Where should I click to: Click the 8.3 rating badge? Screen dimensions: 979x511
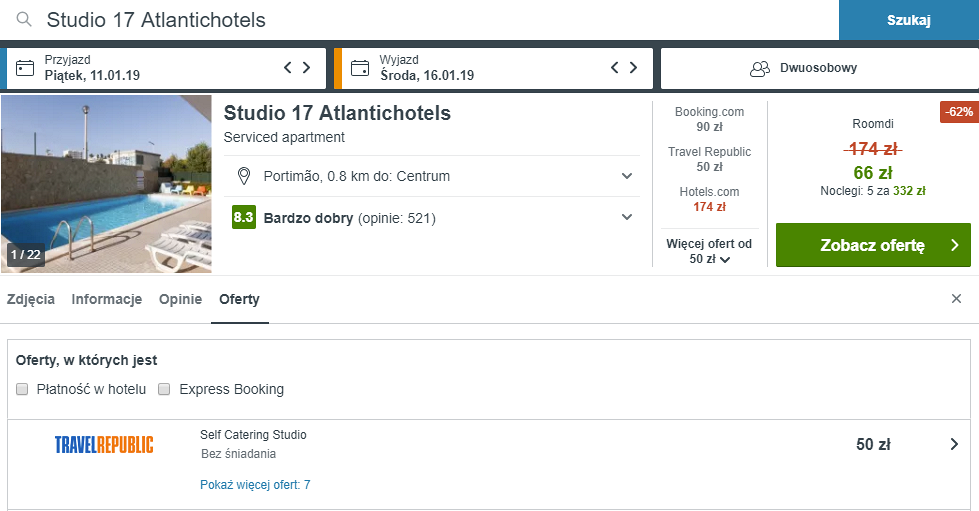click(x=244, y=217)
